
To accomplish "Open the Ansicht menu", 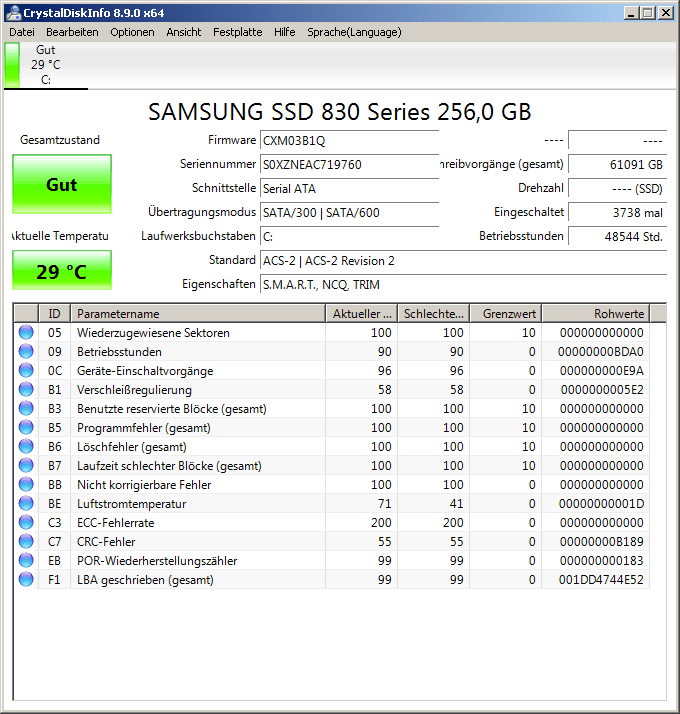I will [184, 32].
